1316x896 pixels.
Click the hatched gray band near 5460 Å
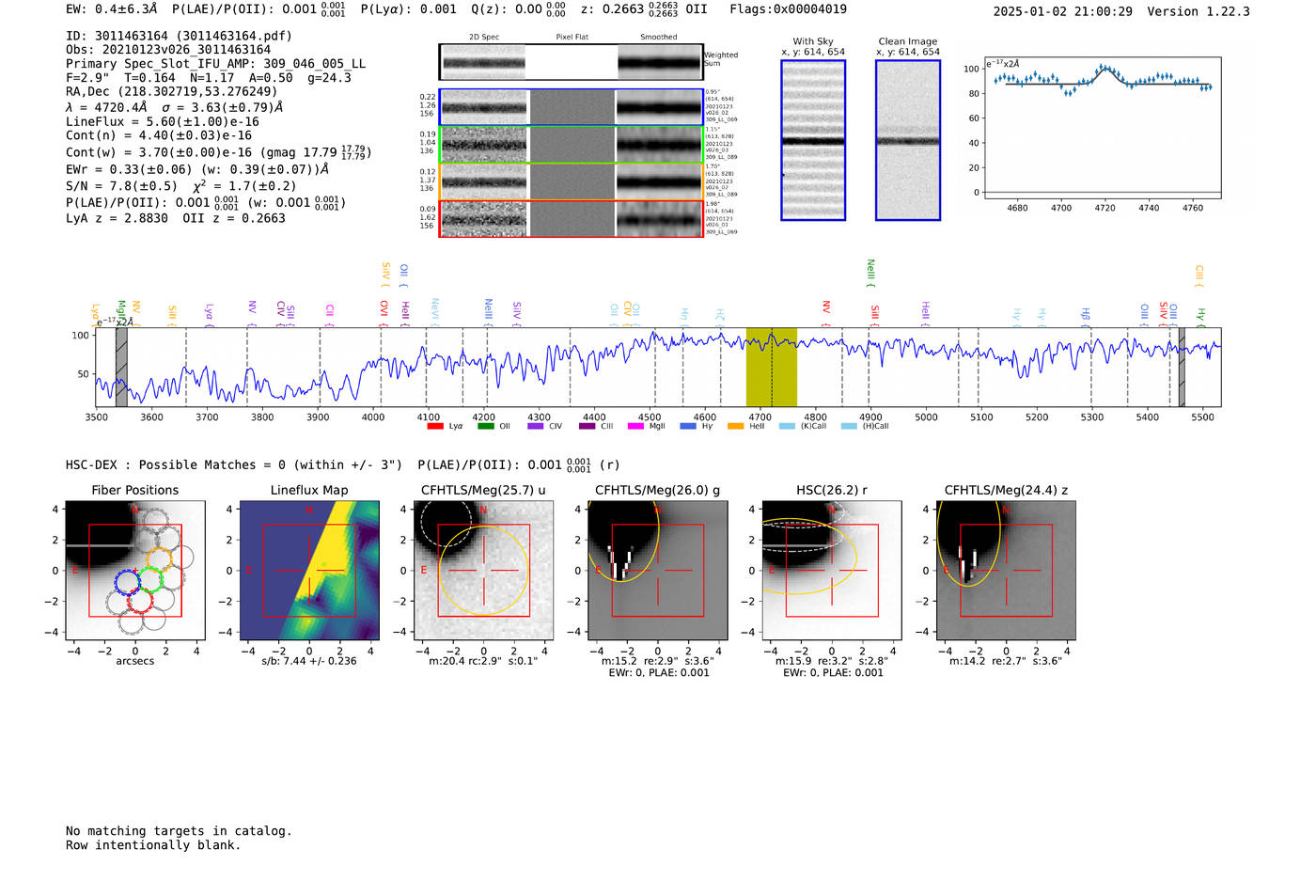coord(1182,367)
